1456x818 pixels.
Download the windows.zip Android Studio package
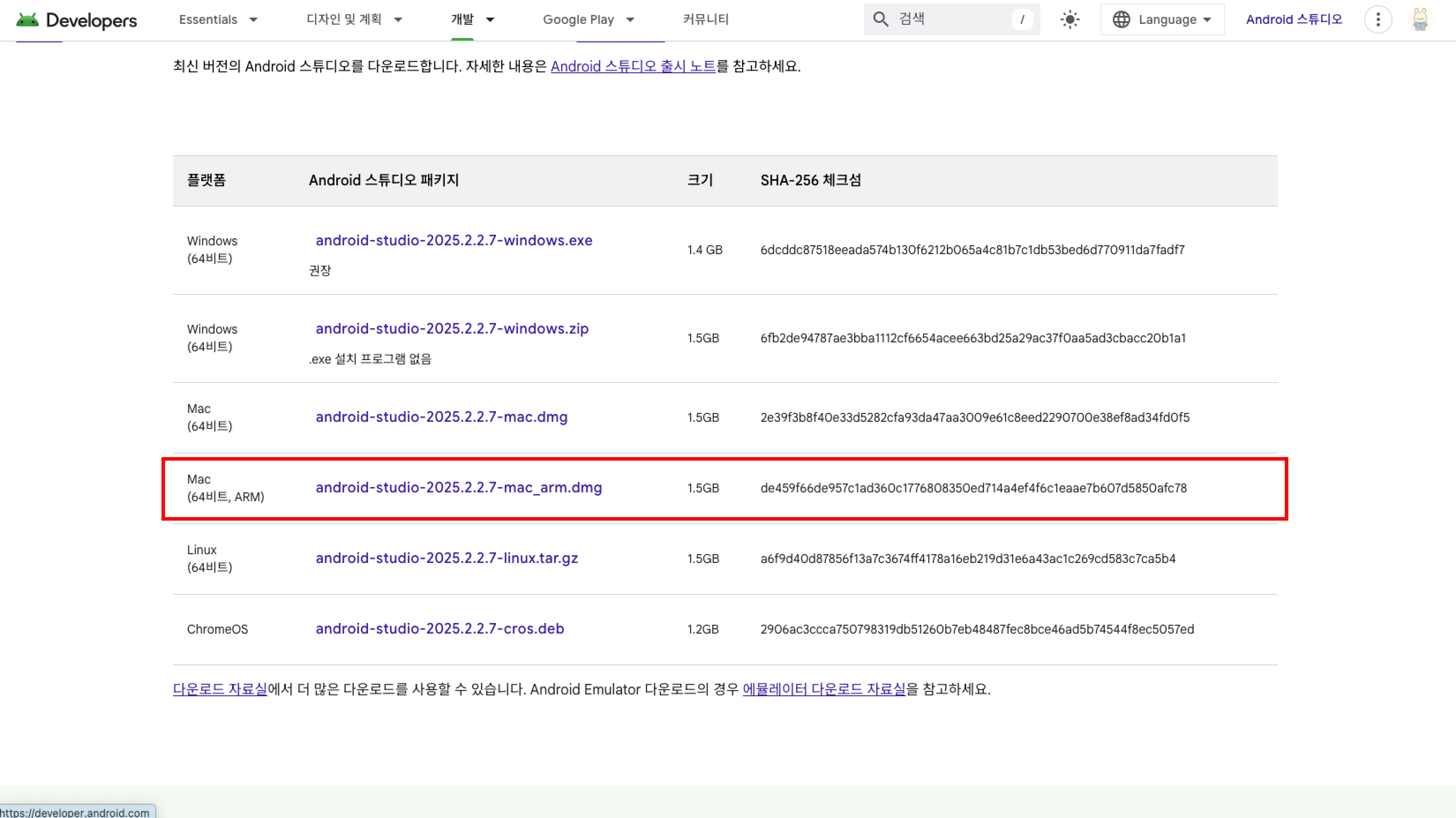(x=452, y=328)
